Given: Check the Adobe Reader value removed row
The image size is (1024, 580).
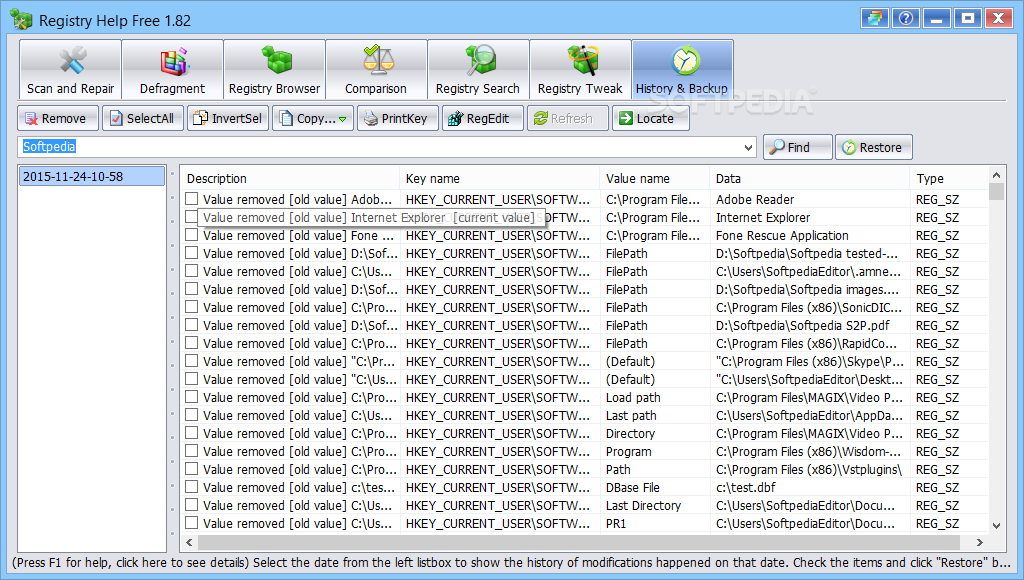Looking at the screenshot, I should point(191,199).
